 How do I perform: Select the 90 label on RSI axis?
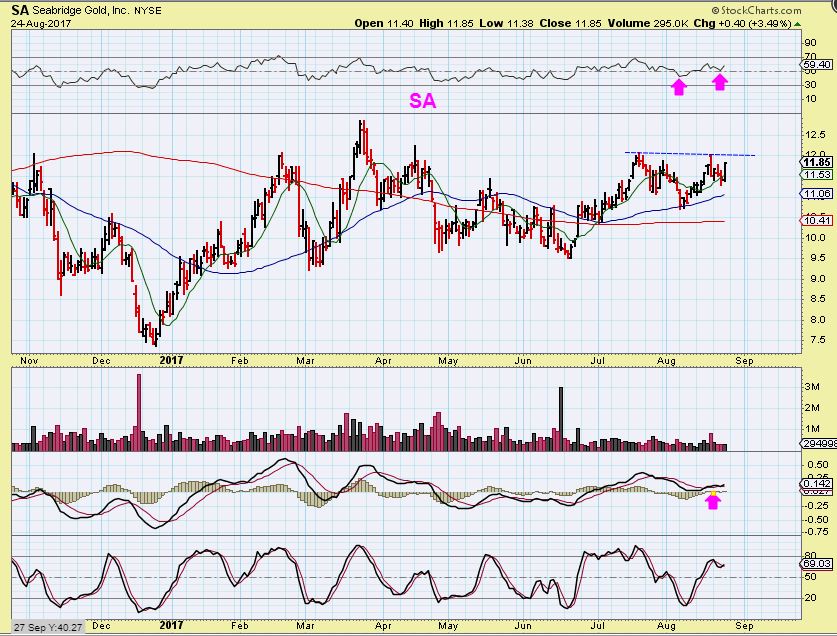(811, 43)
